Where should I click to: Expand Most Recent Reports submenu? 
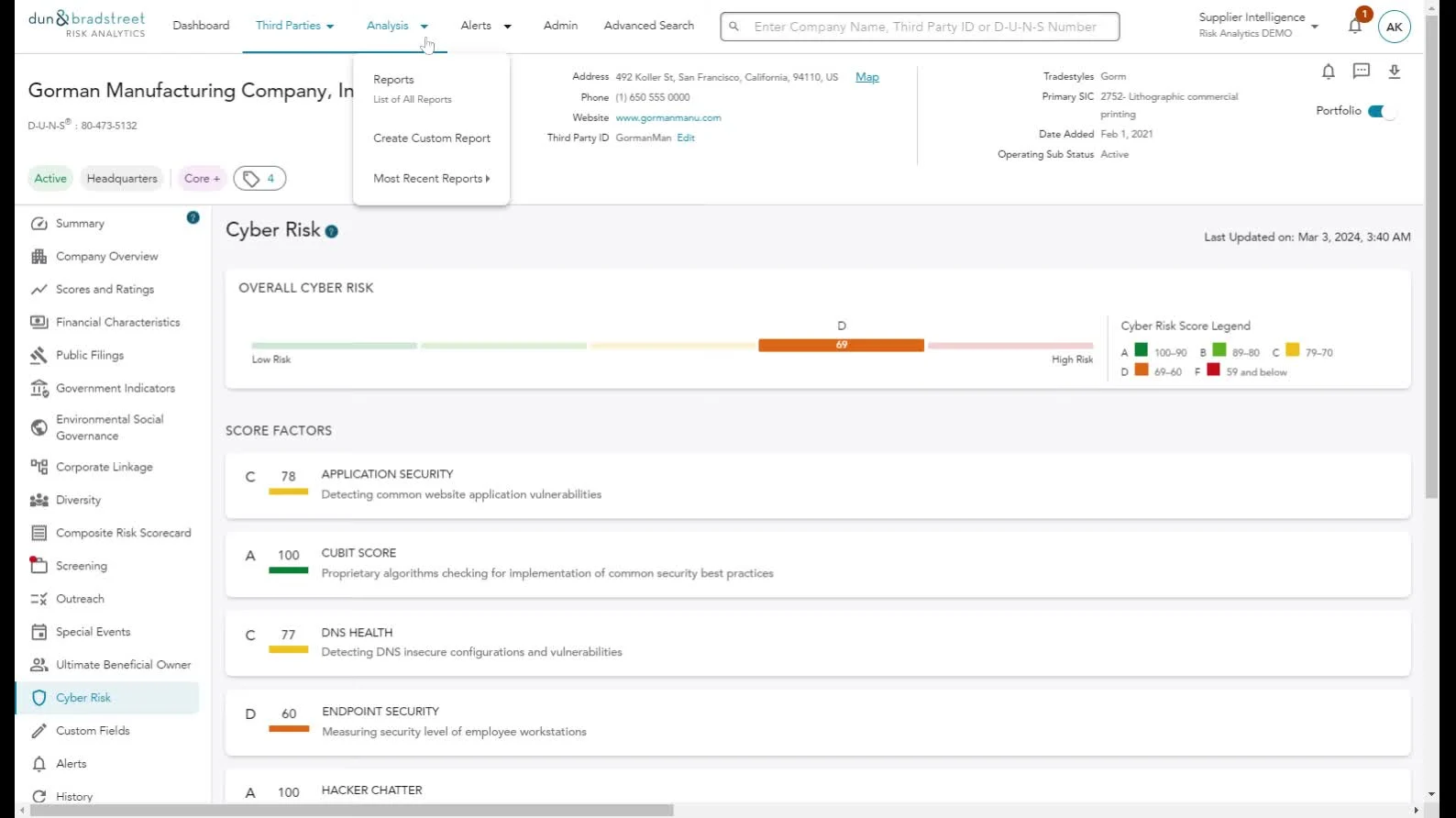click(431, 179)
